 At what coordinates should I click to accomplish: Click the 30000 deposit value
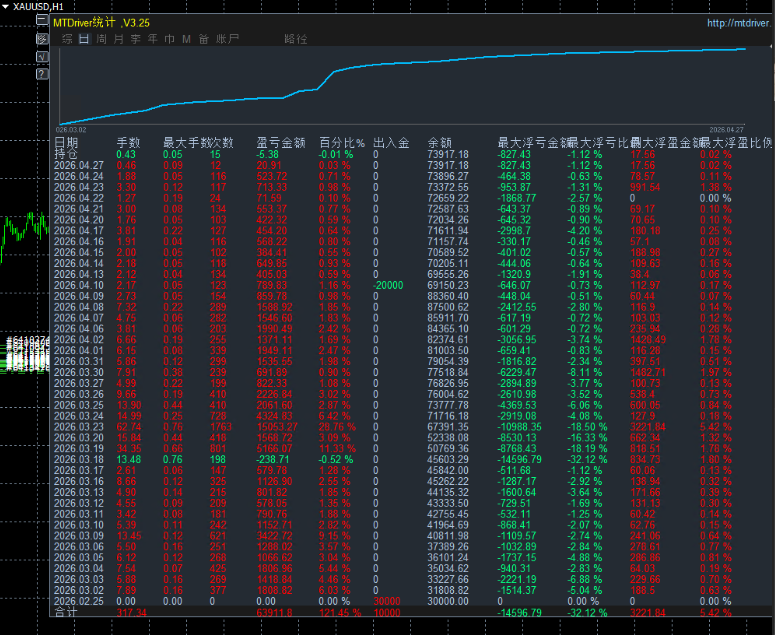tap(387, 601)
